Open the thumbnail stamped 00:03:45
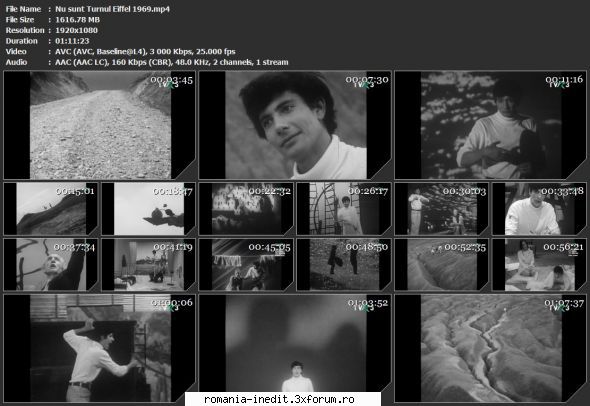Viewport: 590px width, 406px height. pos(100,125)
